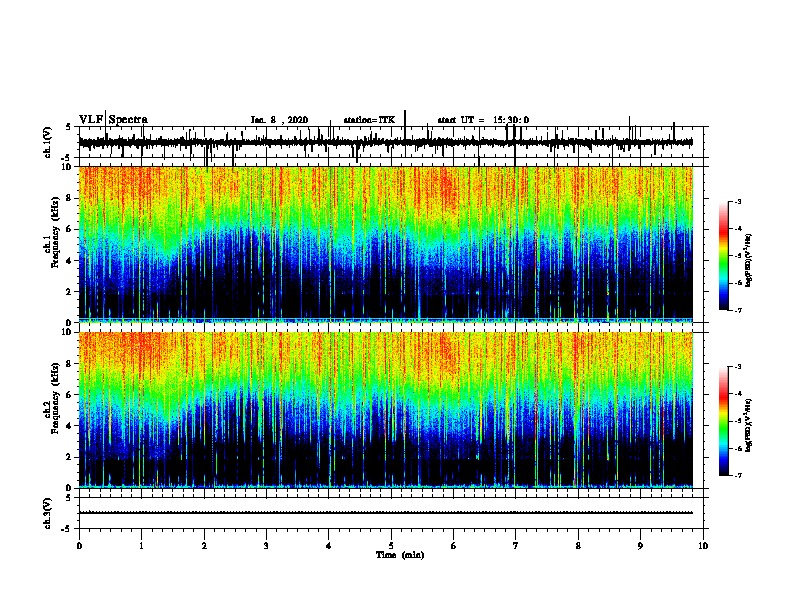Click the "ch.1(V)" waveform axis label
The height and width of the screenshot is (612, 792).
point(47,142)
